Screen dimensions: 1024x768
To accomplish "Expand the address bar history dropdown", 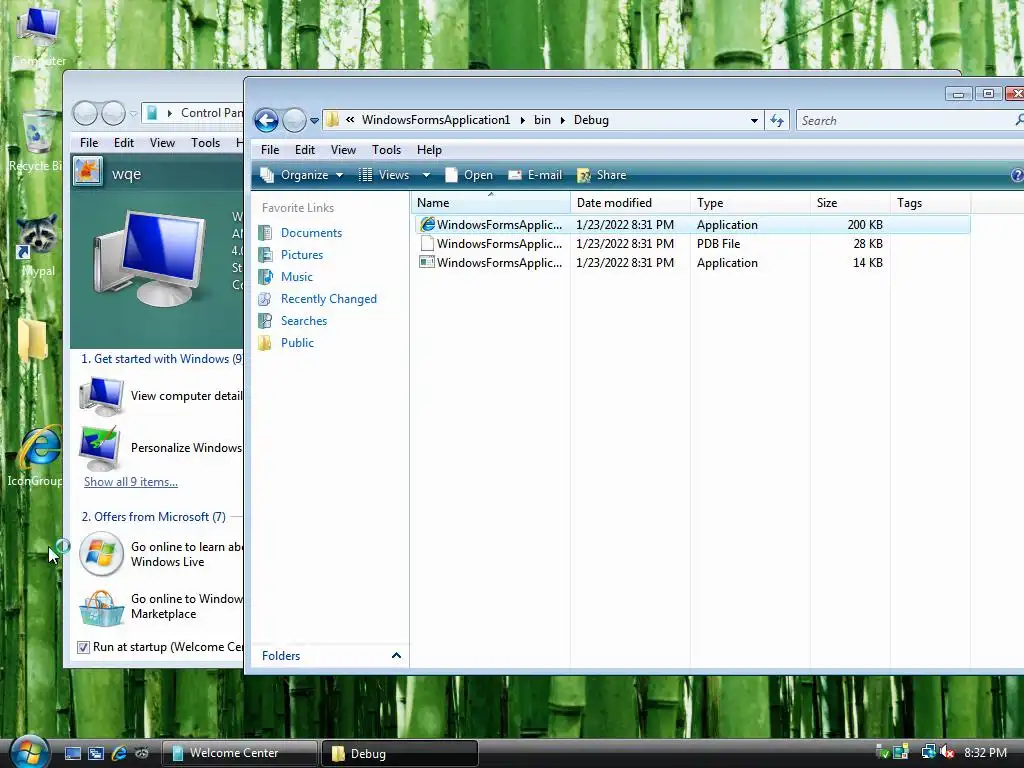I will [754, 121].
